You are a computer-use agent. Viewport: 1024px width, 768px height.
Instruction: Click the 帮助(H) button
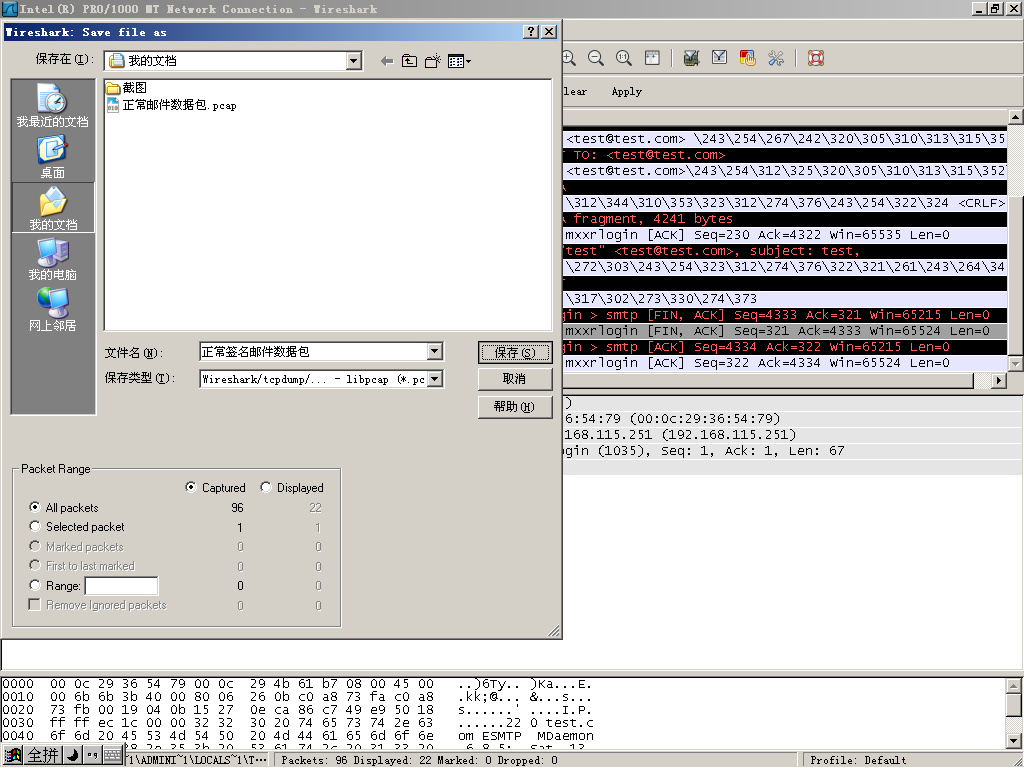(x=515, y=406)
